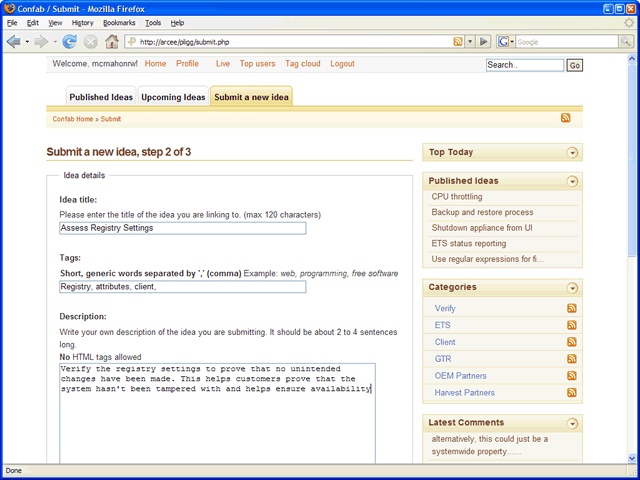
Task: Open the Bookmarks menu
Action: [x=119, y=22]
